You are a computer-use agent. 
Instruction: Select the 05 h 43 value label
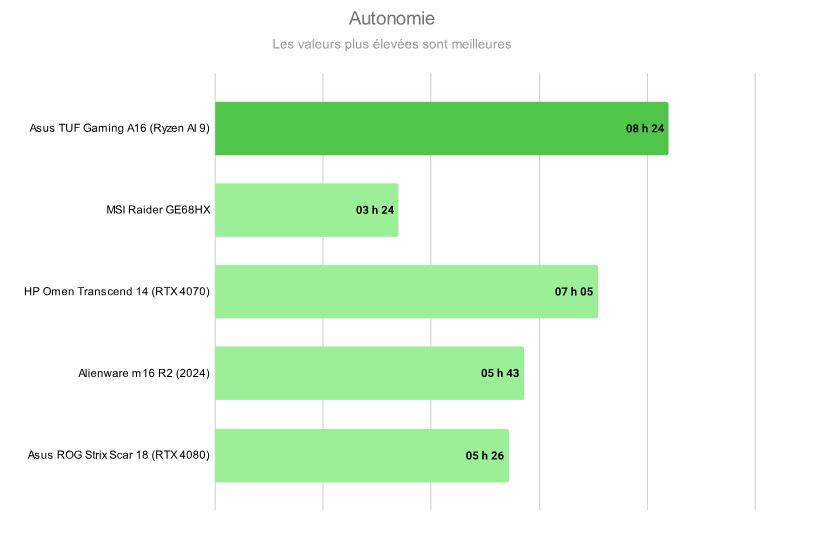(x=500, y=373)
